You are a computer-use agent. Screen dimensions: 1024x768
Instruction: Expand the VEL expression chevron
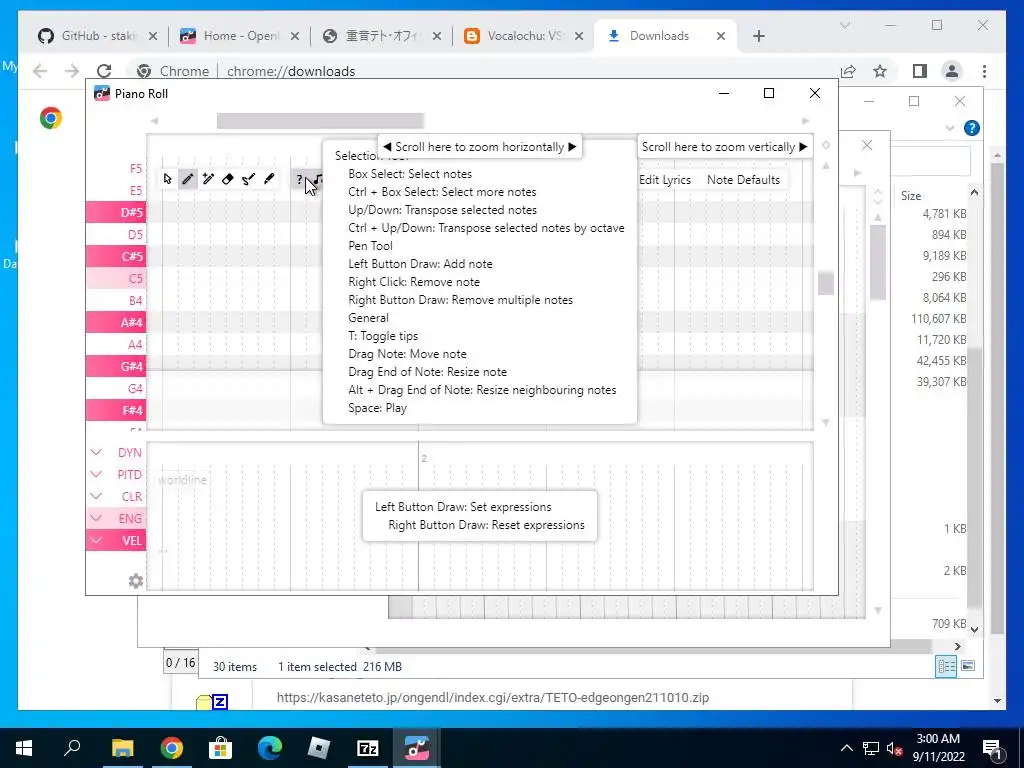96,540
